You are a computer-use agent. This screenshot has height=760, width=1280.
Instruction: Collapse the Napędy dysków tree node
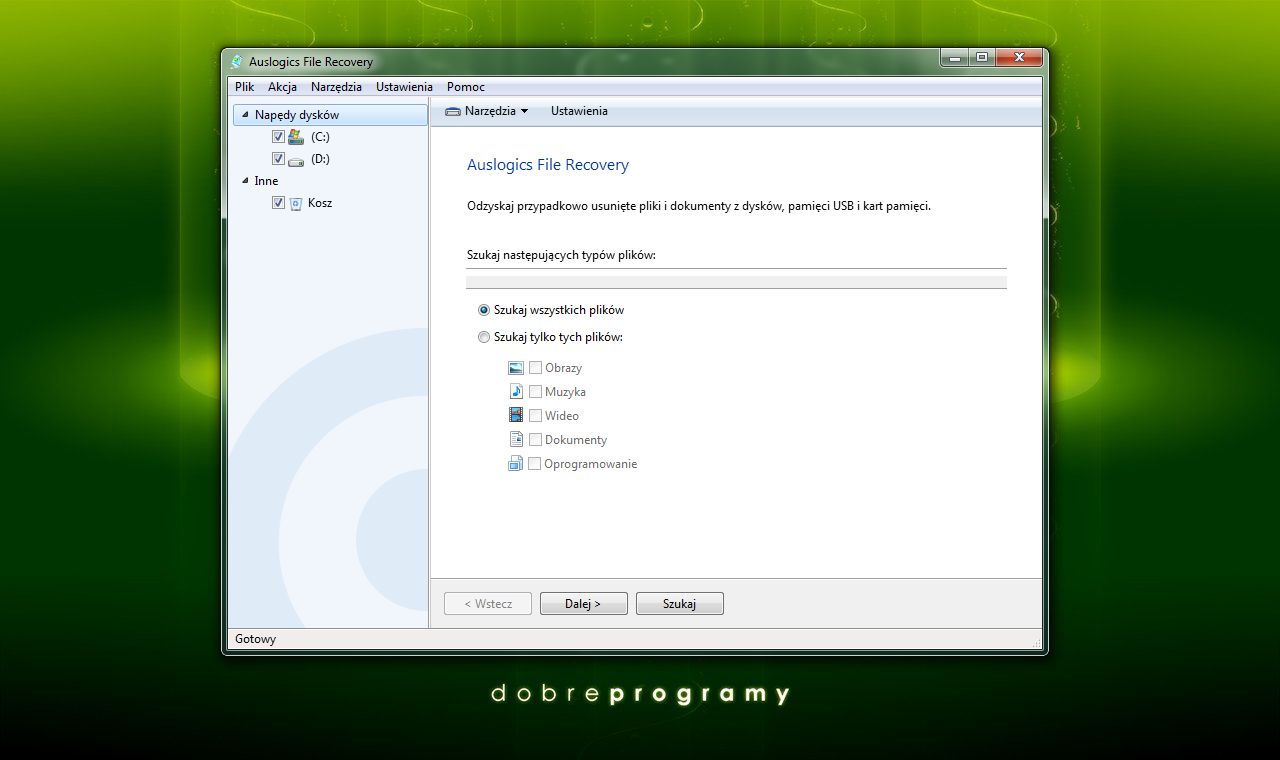click(245, 115)
